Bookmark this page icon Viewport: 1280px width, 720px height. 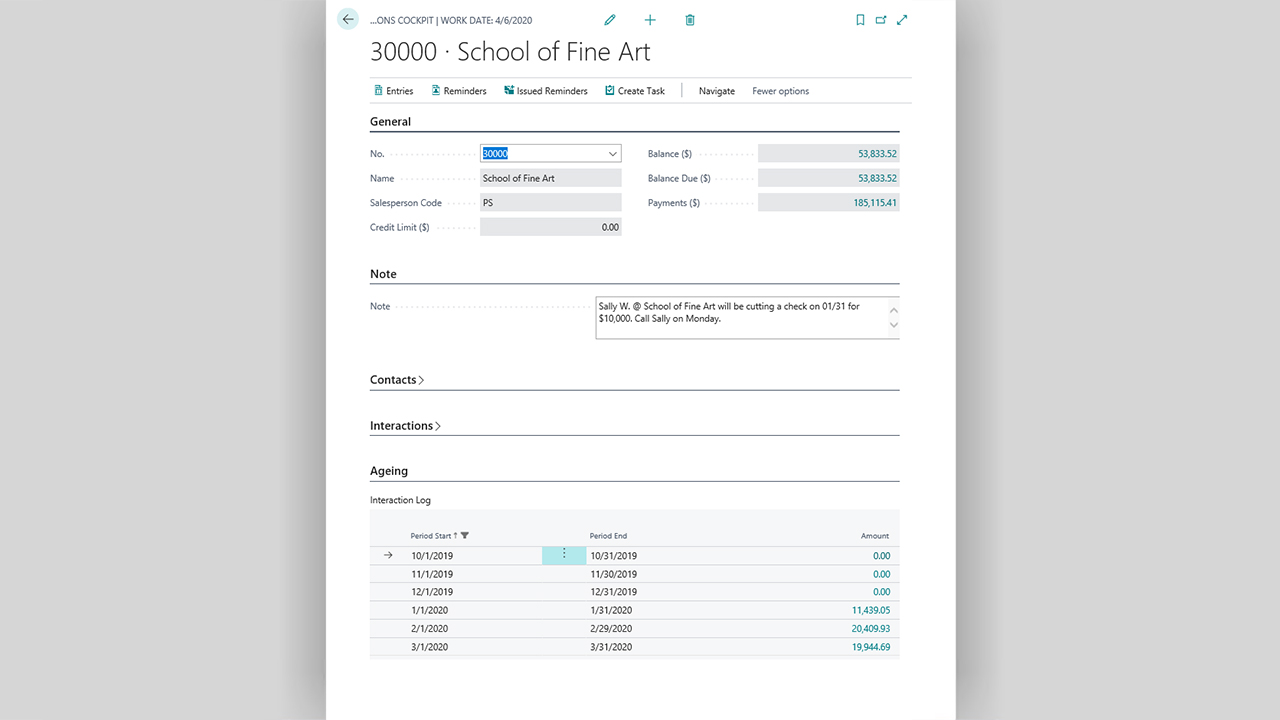pos(860,20)
